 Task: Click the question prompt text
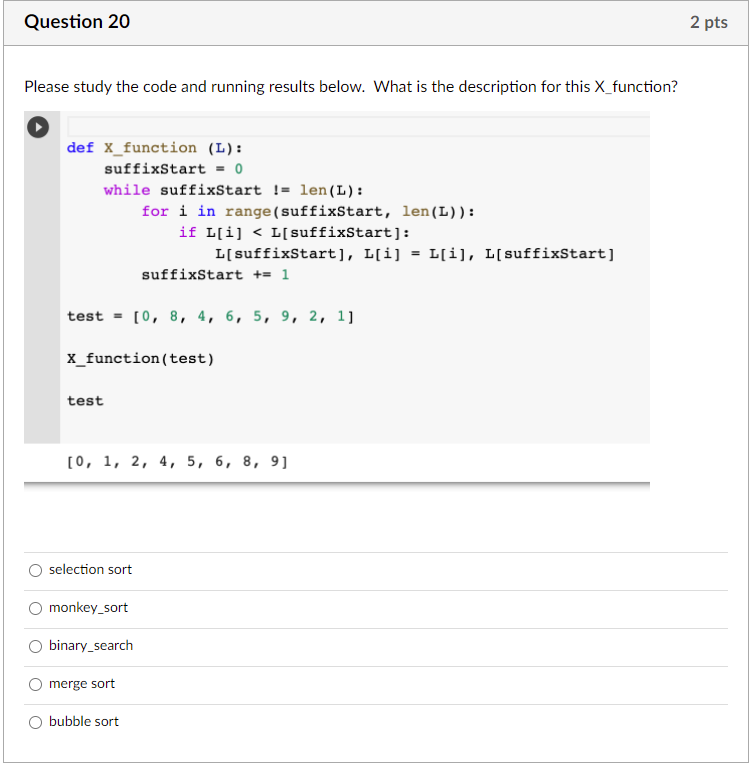point(351,87)
